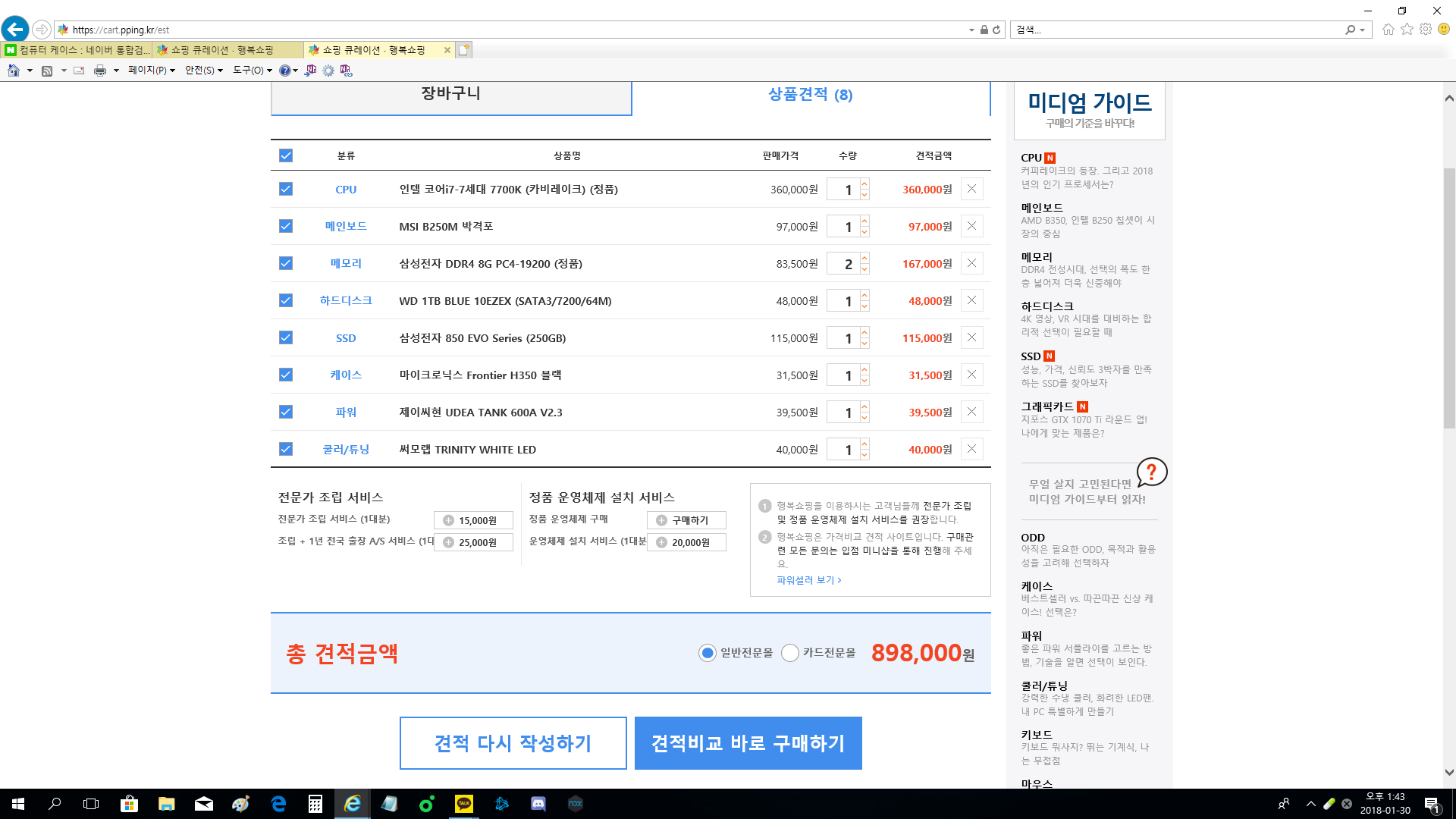The height and width of the screenshot is (819, 1456).
Task: Click the browser search input field
Action: pyautogui.click(x=1178, y=30)
